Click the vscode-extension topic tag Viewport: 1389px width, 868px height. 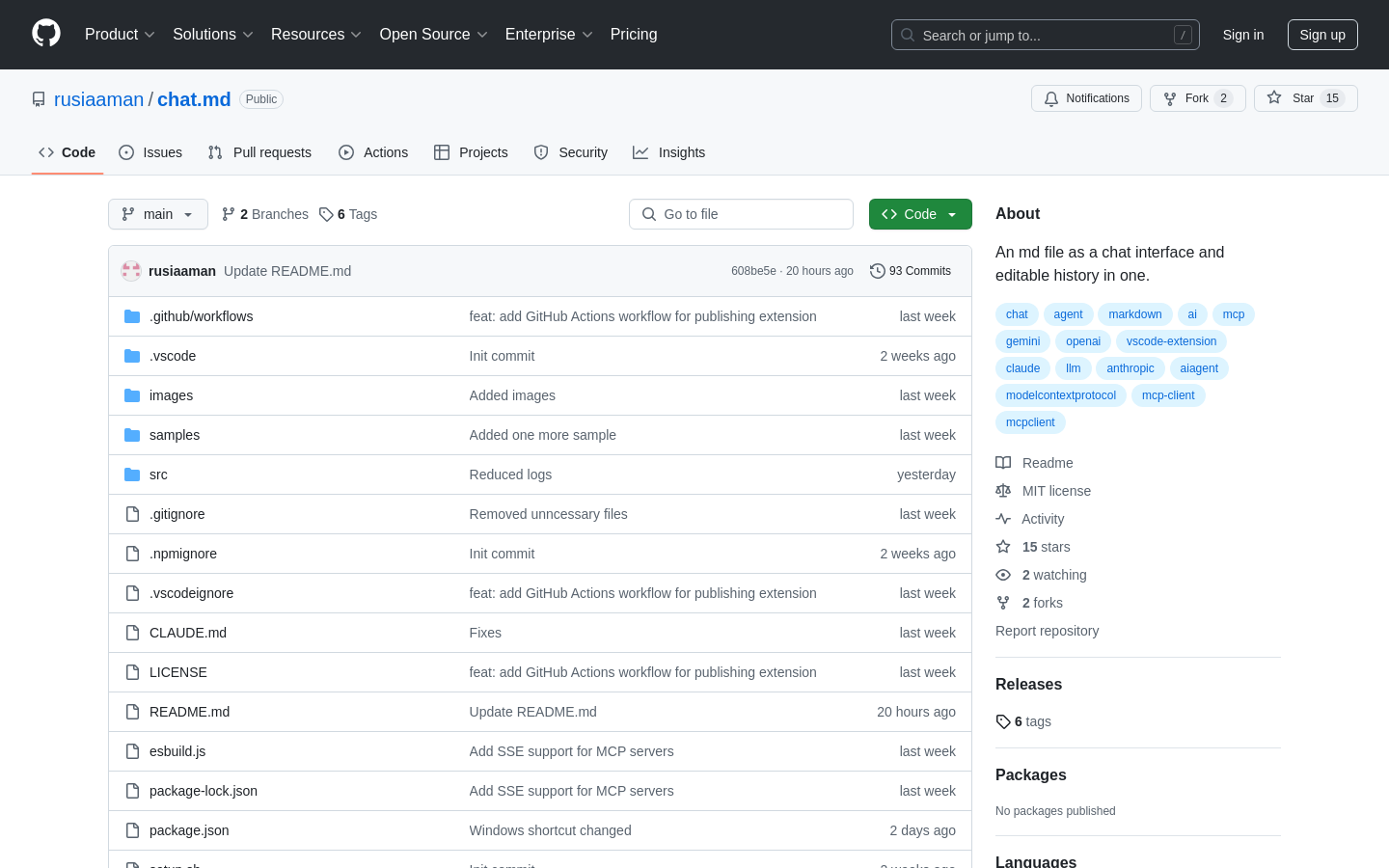point(1171,341)
